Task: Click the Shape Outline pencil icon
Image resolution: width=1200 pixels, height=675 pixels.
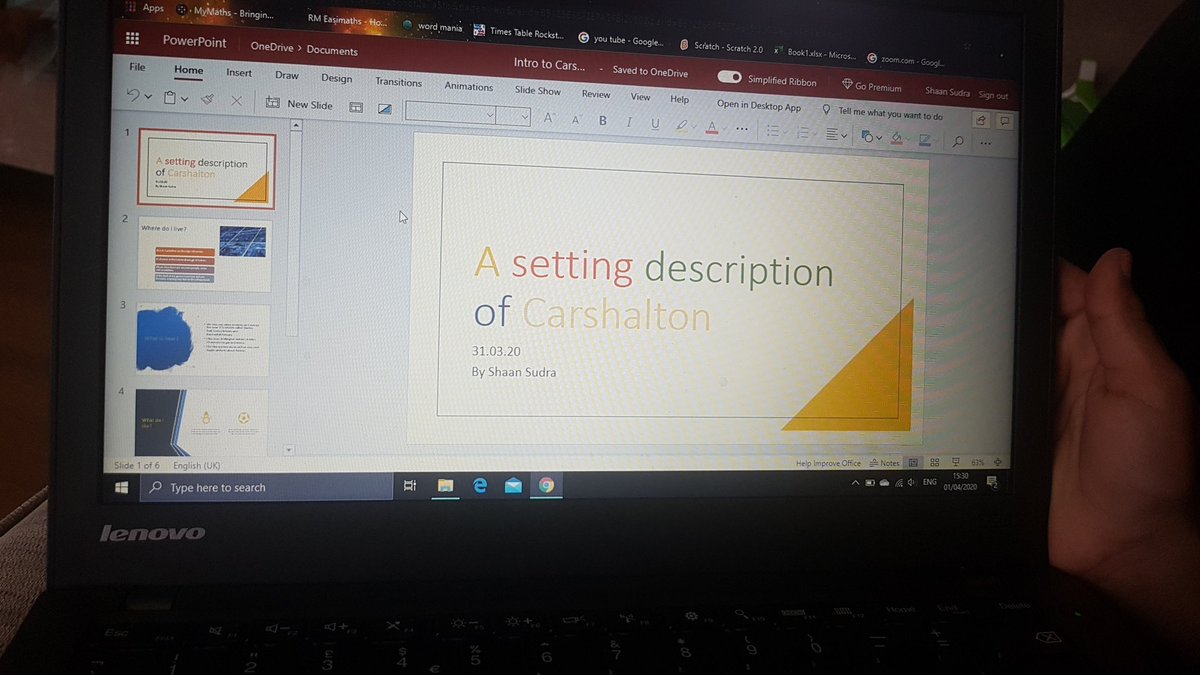Action: point(925,139)
